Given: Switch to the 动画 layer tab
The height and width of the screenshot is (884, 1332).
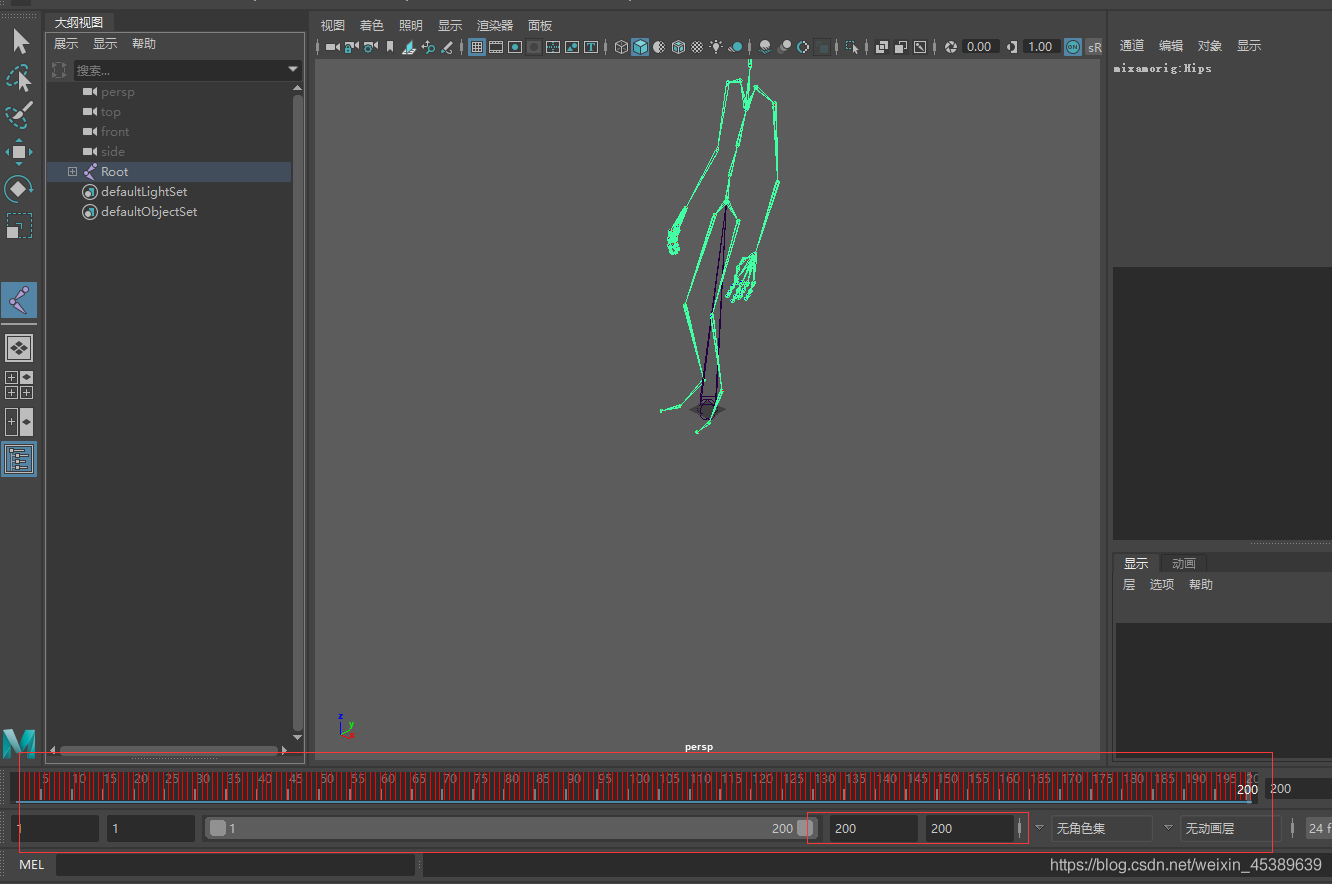Looking at the screenshot, I should click(1184, 564).
